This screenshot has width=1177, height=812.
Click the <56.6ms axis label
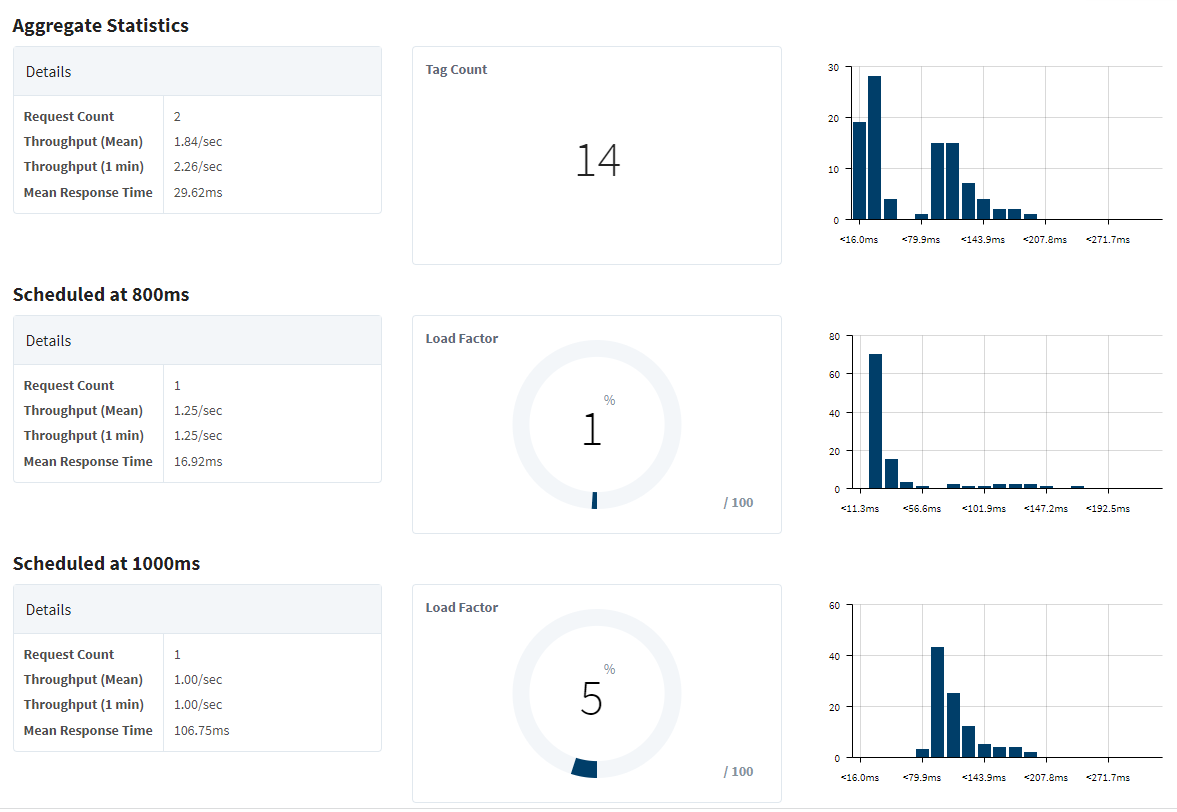tap(922, 509)
